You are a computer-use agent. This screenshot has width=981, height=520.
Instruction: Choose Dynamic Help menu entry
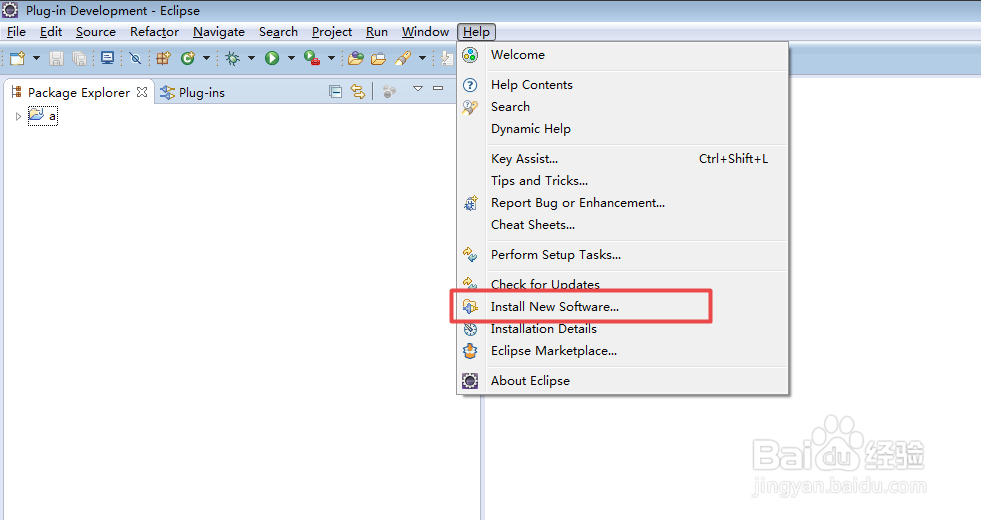click(623, 129)
